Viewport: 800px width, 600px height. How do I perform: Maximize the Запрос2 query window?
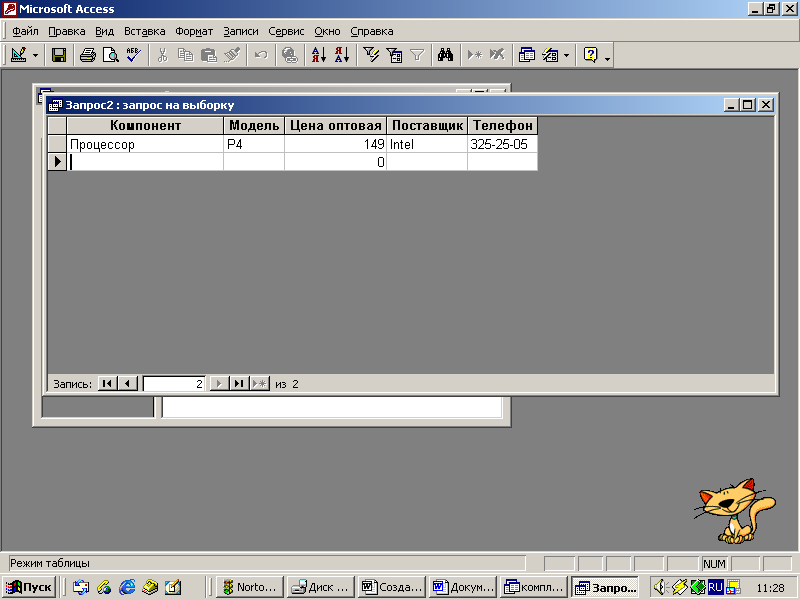[x=747, y=105]
